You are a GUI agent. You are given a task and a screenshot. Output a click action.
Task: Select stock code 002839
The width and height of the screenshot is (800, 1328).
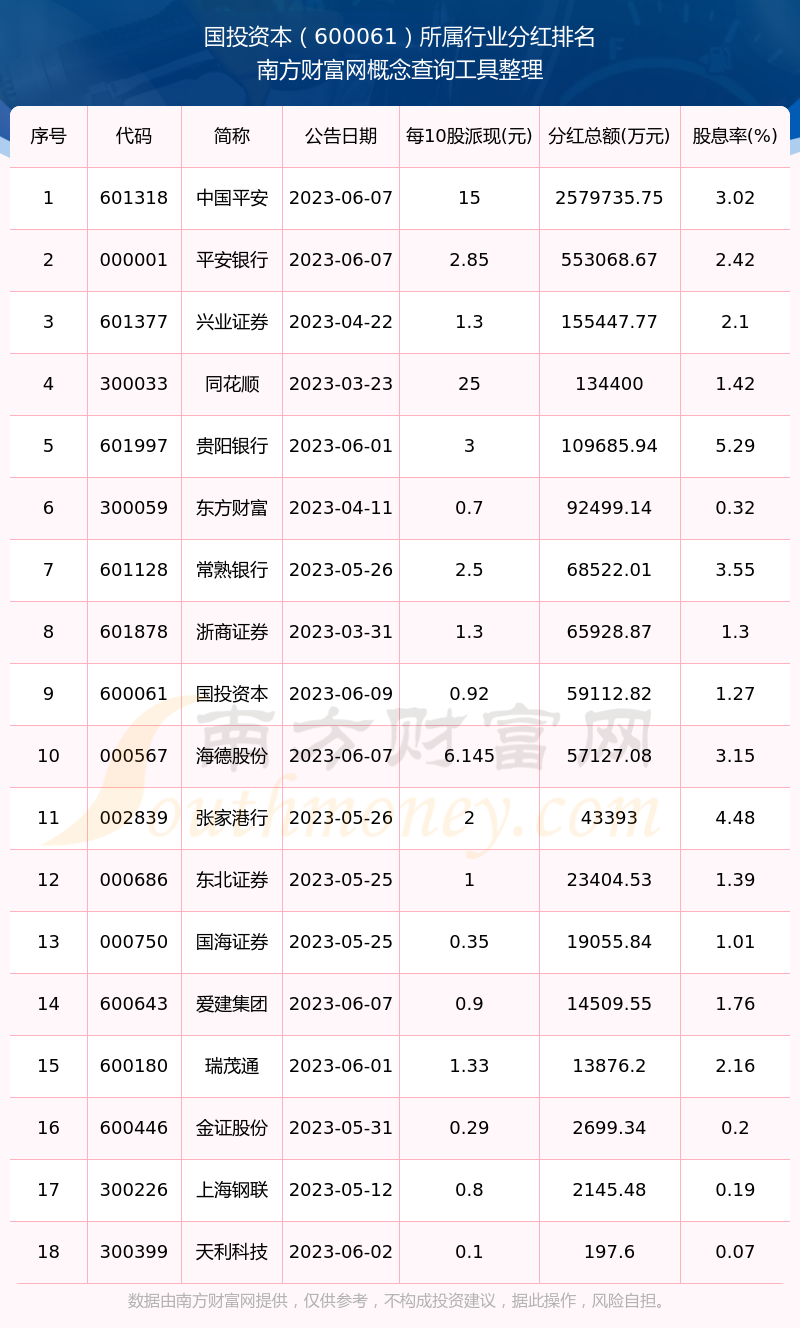(134, 818)
